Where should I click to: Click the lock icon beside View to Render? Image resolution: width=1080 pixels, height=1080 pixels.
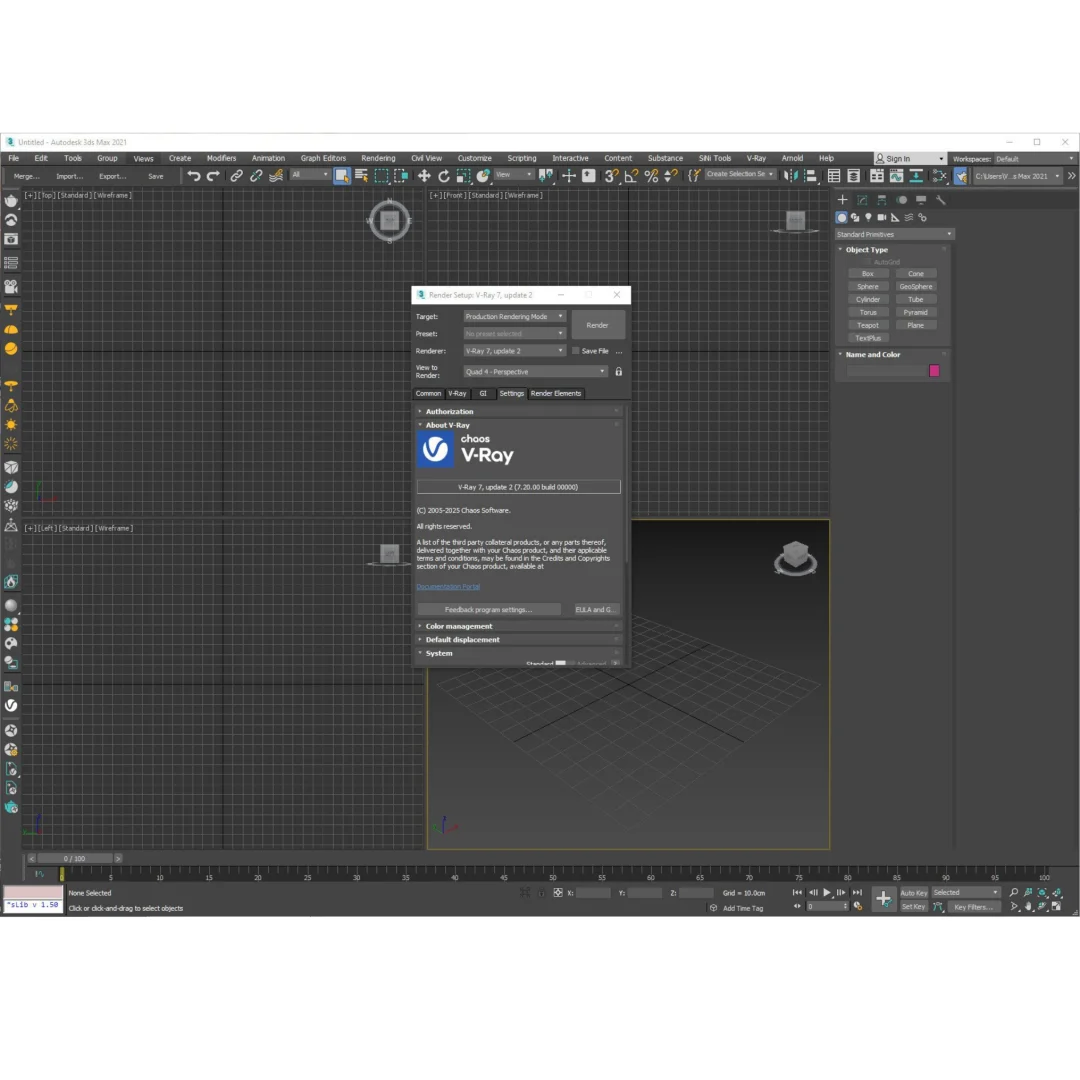pyautogui.click(x=618, y=372)
